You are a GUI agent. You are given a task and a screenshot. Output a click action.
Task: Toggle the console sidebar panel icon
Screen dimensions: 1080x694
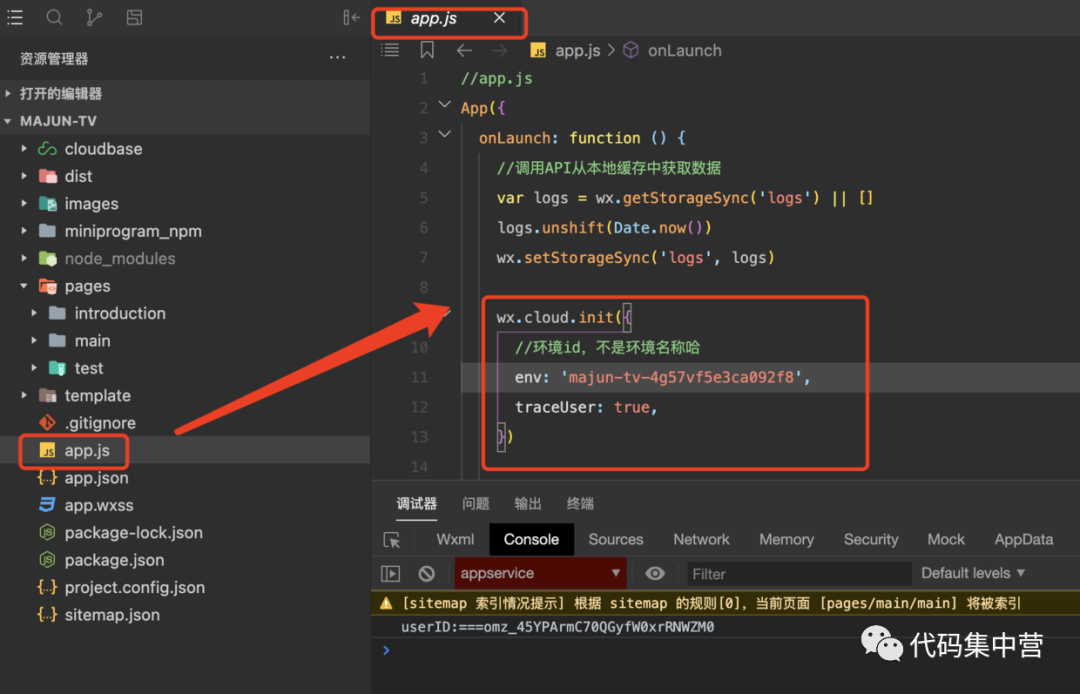(x=391, y=573)
